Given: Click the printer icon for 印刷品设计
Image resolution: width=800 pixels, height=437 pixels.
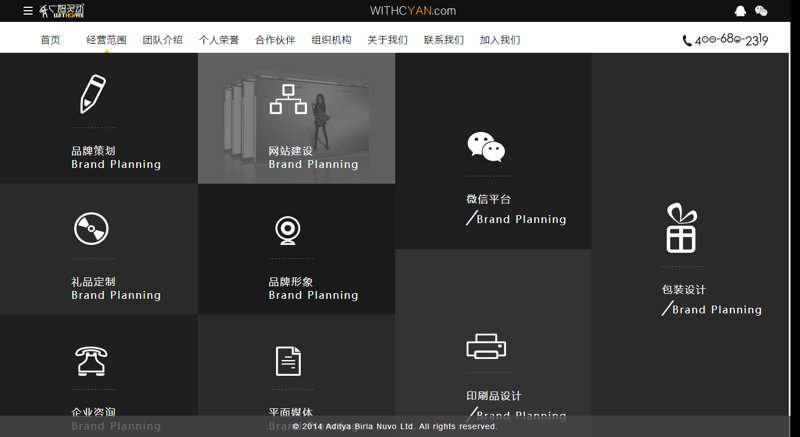Looking at the screenshot, I should 486,346.
